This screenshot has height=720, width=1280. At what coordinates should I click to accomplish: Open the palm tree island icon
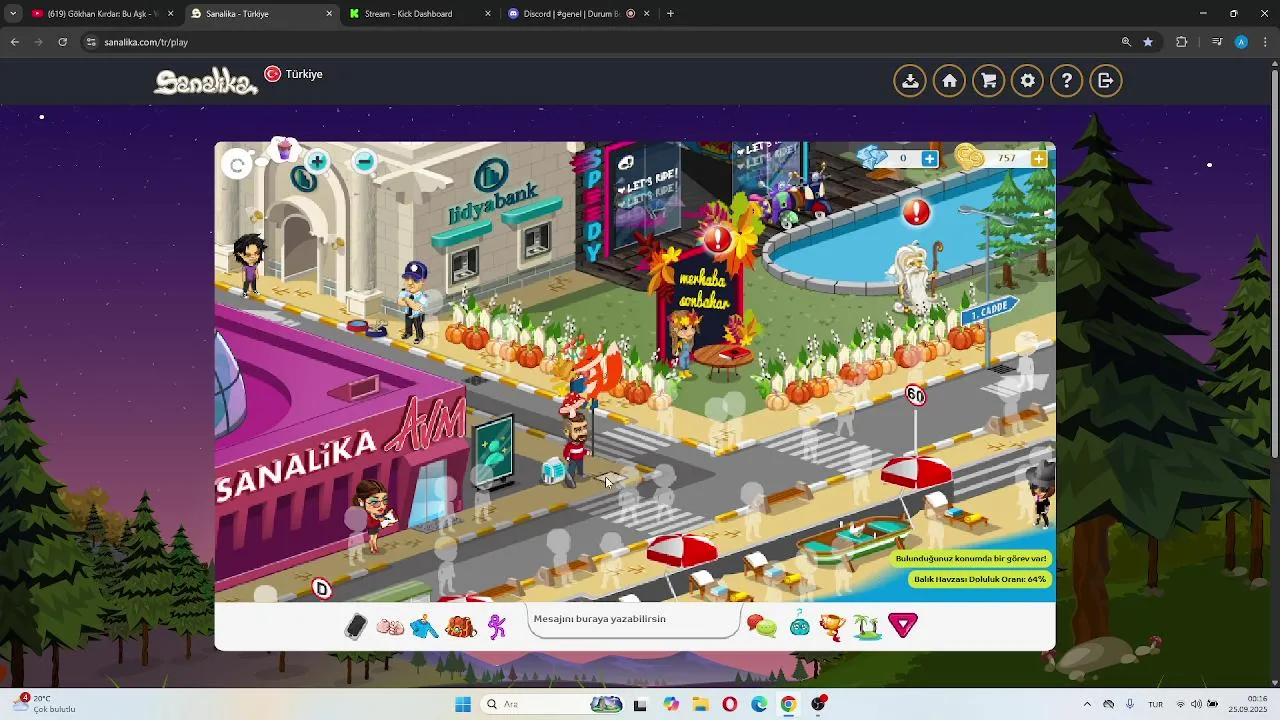867,627
